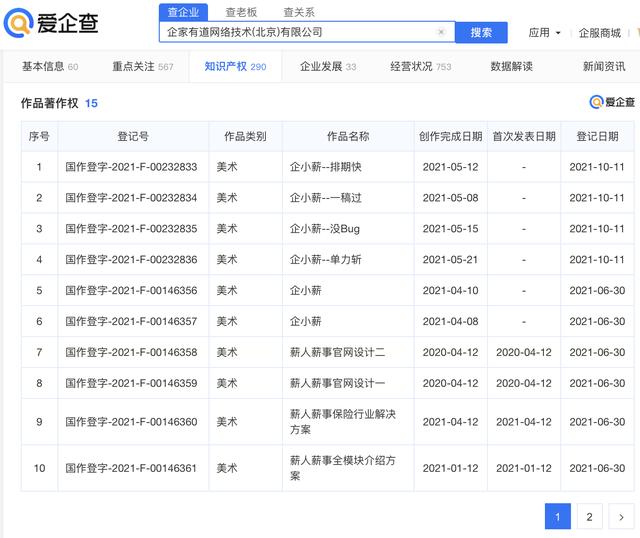Switch to the 查老板 search tab
The height and width of the screenshot is (538, 640).
[x=241, y=12]
